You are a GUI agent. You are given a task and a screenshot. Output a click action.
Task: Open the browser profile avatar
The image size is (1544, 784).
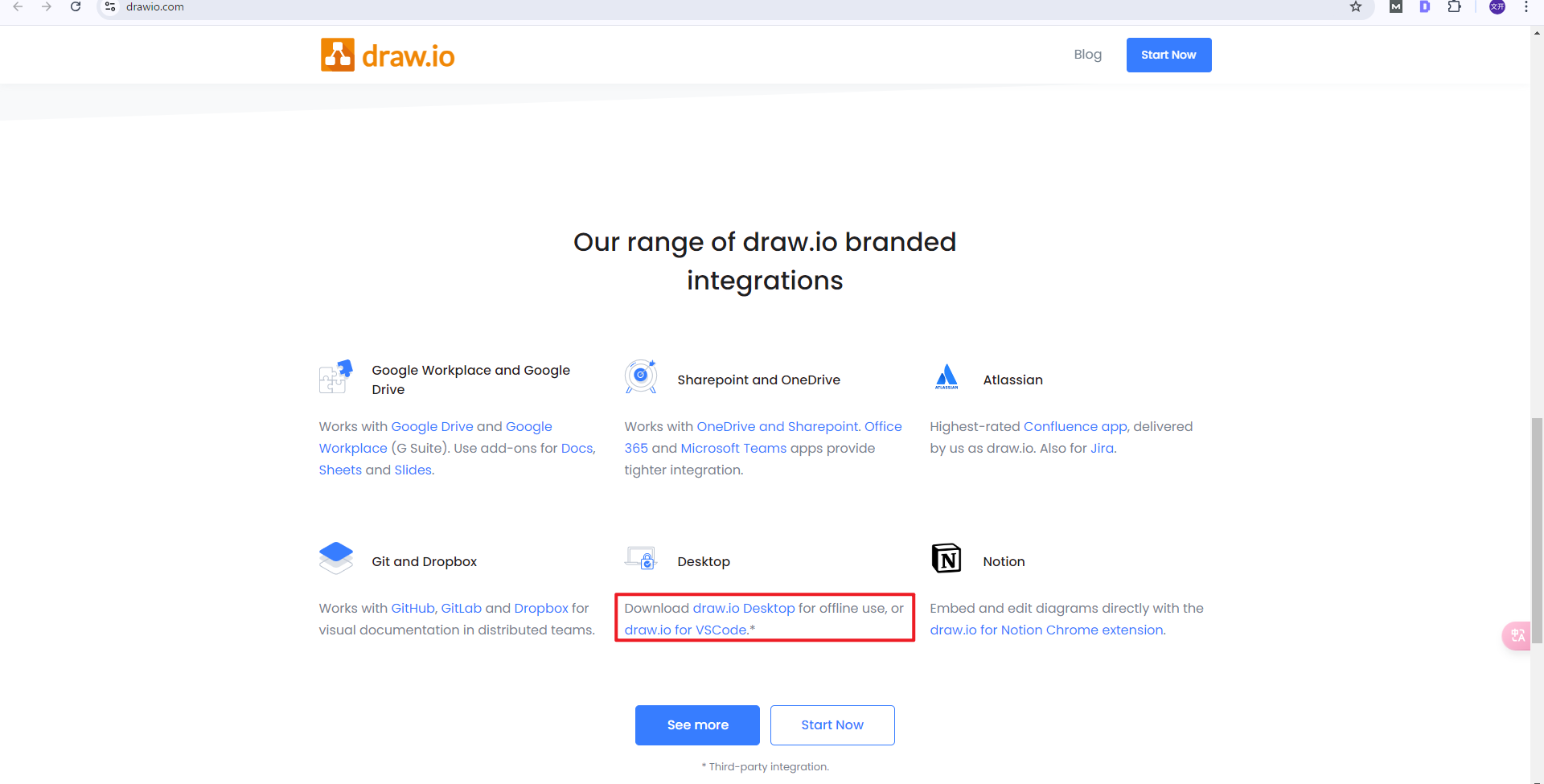tap(1497, 7)
